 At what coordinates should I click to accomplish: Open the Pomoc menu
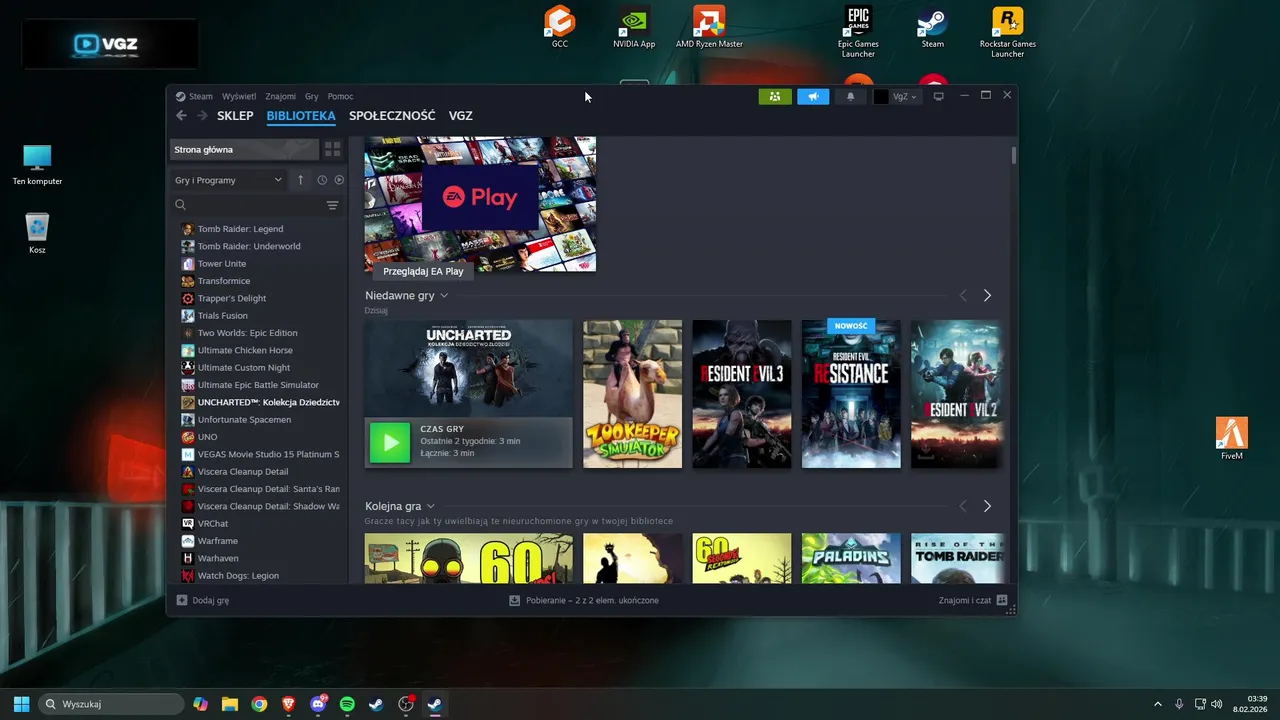pyautogui.click(x=340, y=97)
